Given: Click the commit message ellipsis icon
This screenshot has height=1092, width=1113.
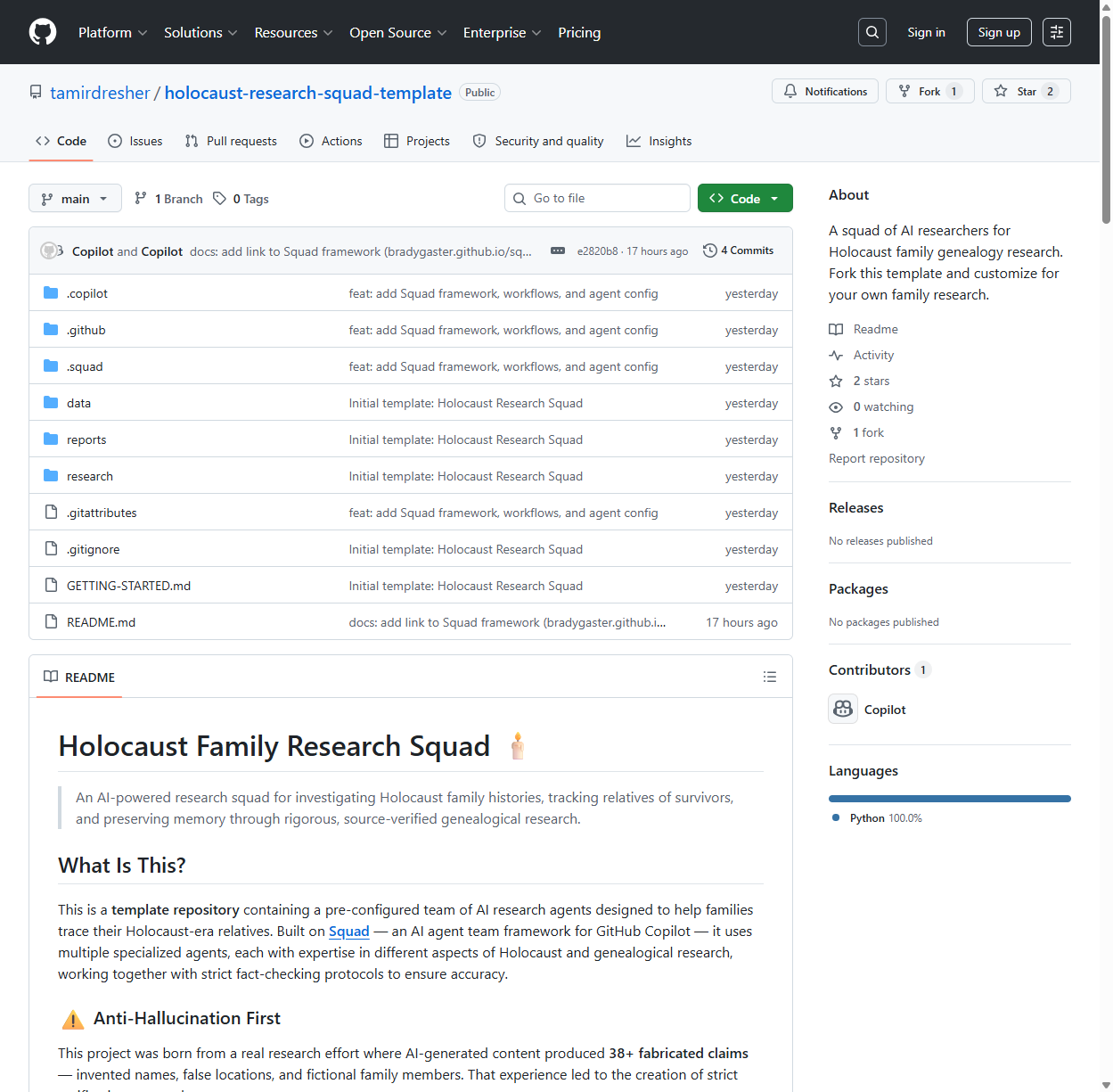Looking at the screenshot, I should tap(558, 251).
